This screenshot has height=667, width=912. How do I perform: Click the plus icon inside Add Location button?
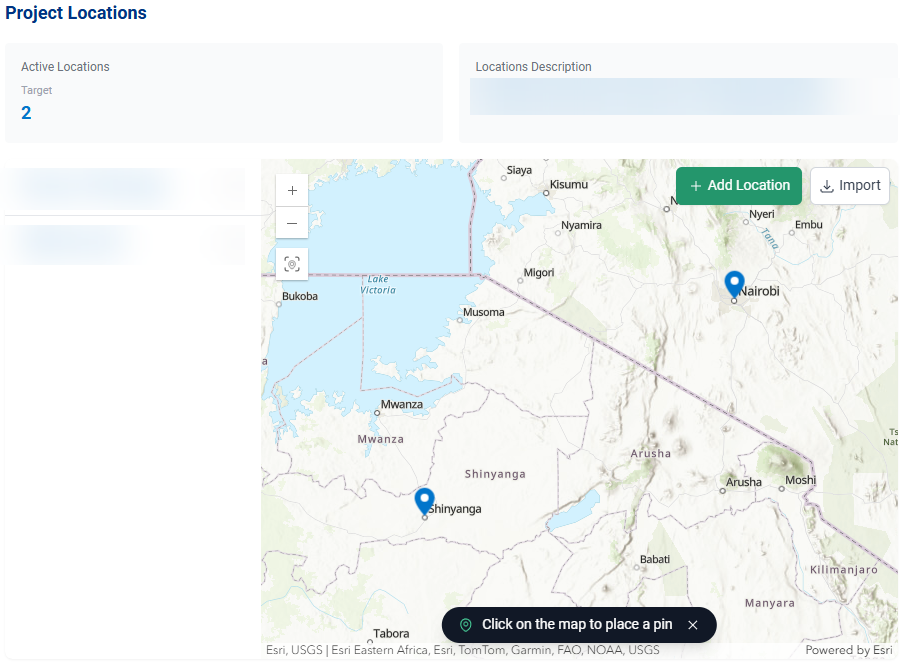pyautogui.click(x=697, y=185)
